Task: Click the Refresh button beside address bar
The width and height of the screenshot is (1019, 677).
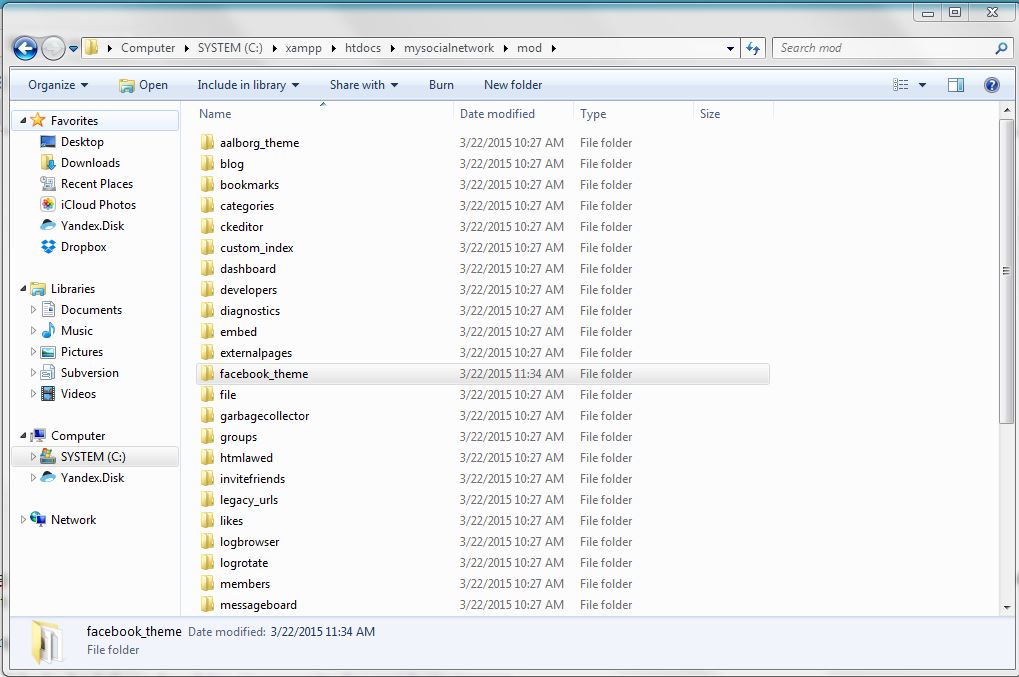Action: [754, 48]
